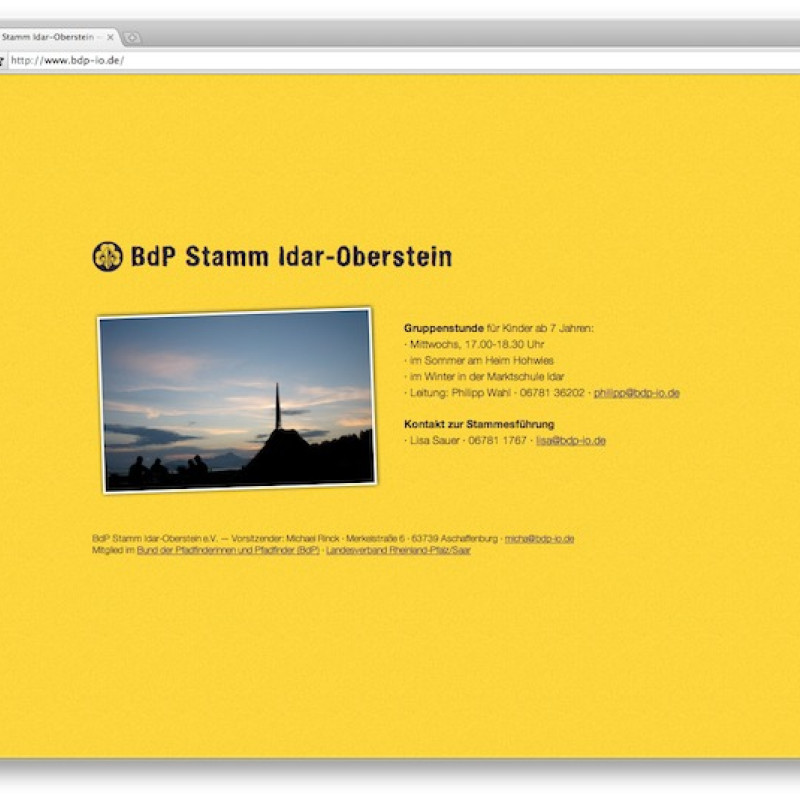Open the sunset silhouette photo
The height and width of the screenshot is (800, 800).
click(x=237, y=401)
